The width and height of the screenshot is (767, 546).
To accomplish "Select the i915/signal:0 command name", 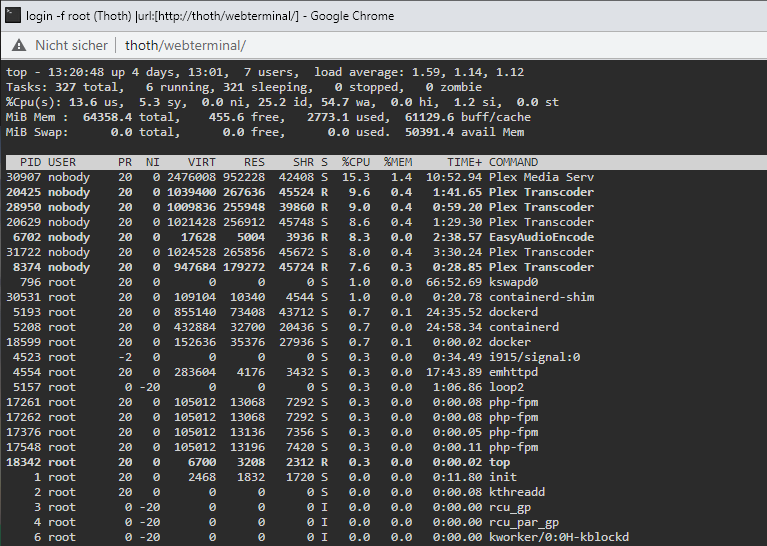I will coord(535,357).
